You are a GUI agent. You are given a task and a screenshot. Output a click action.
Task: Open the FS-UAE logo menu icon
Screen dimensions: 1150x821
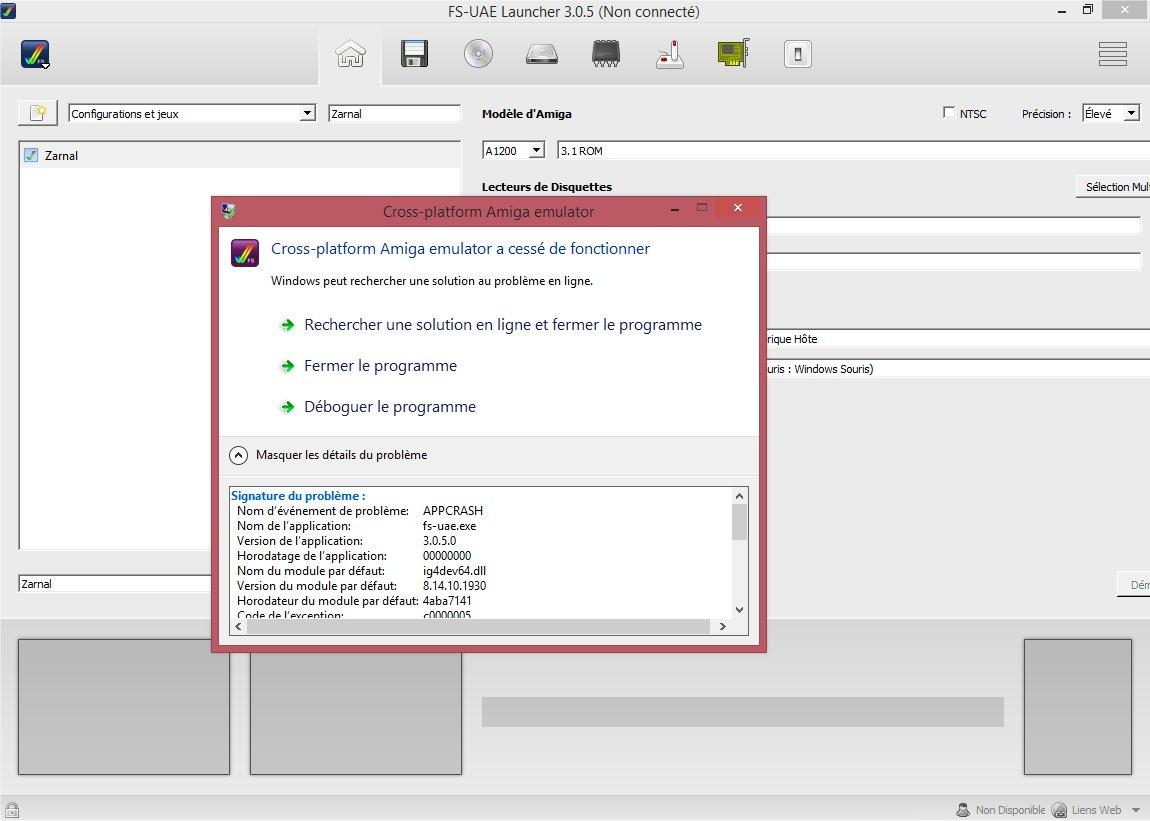(35, 54)
